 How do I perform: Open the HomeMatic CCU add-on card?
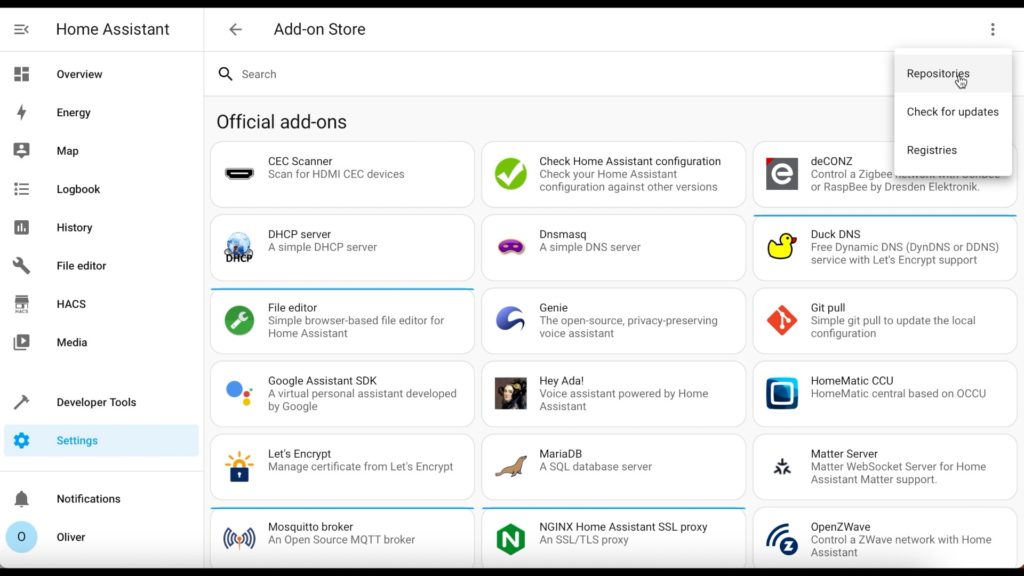point(885,394)
